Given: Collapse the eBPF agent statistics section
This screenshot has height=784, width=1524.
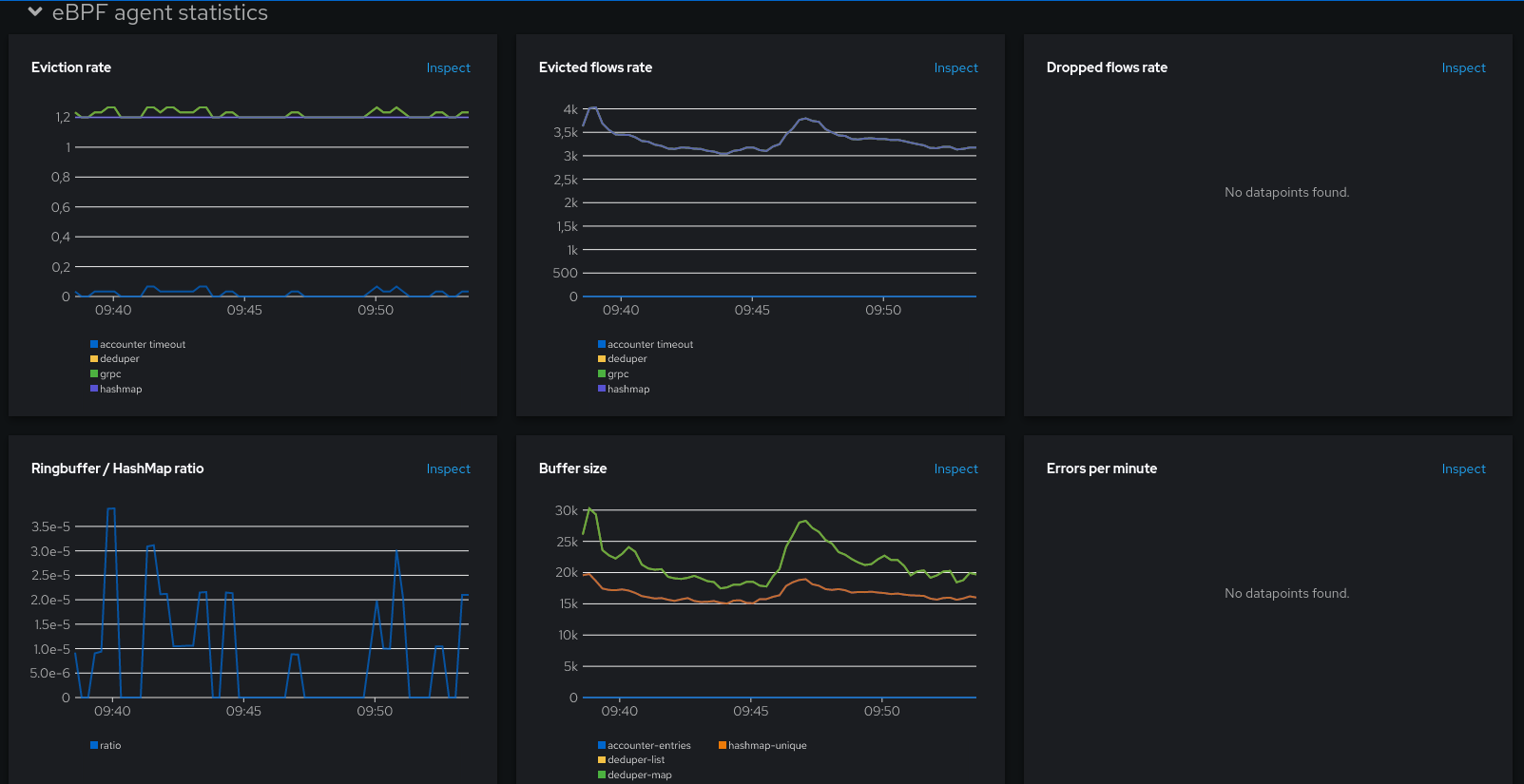Looking at the screenshot, I should [x=35, y=12].
